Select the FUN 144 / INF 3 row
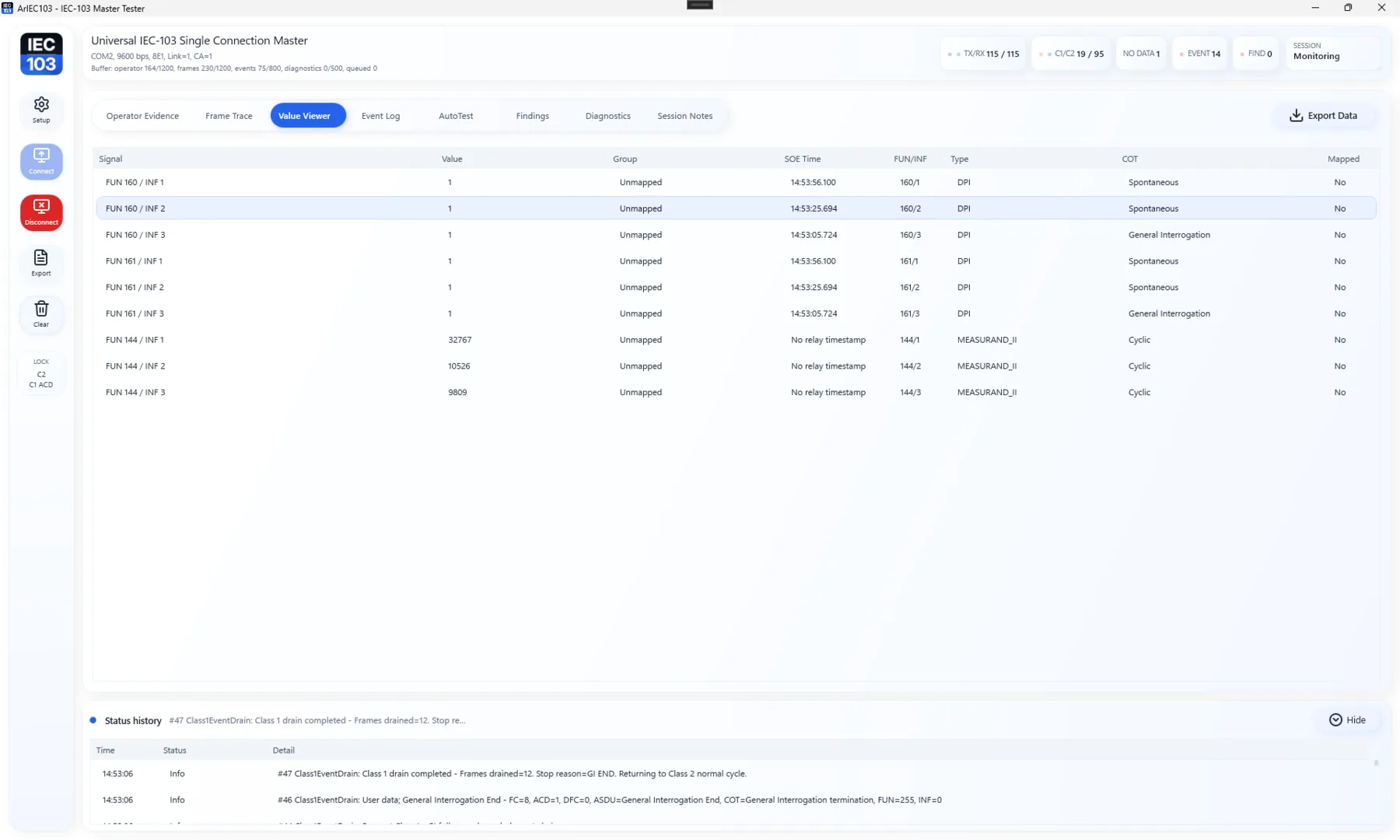 pyautogui.click(x=736, y=392)
